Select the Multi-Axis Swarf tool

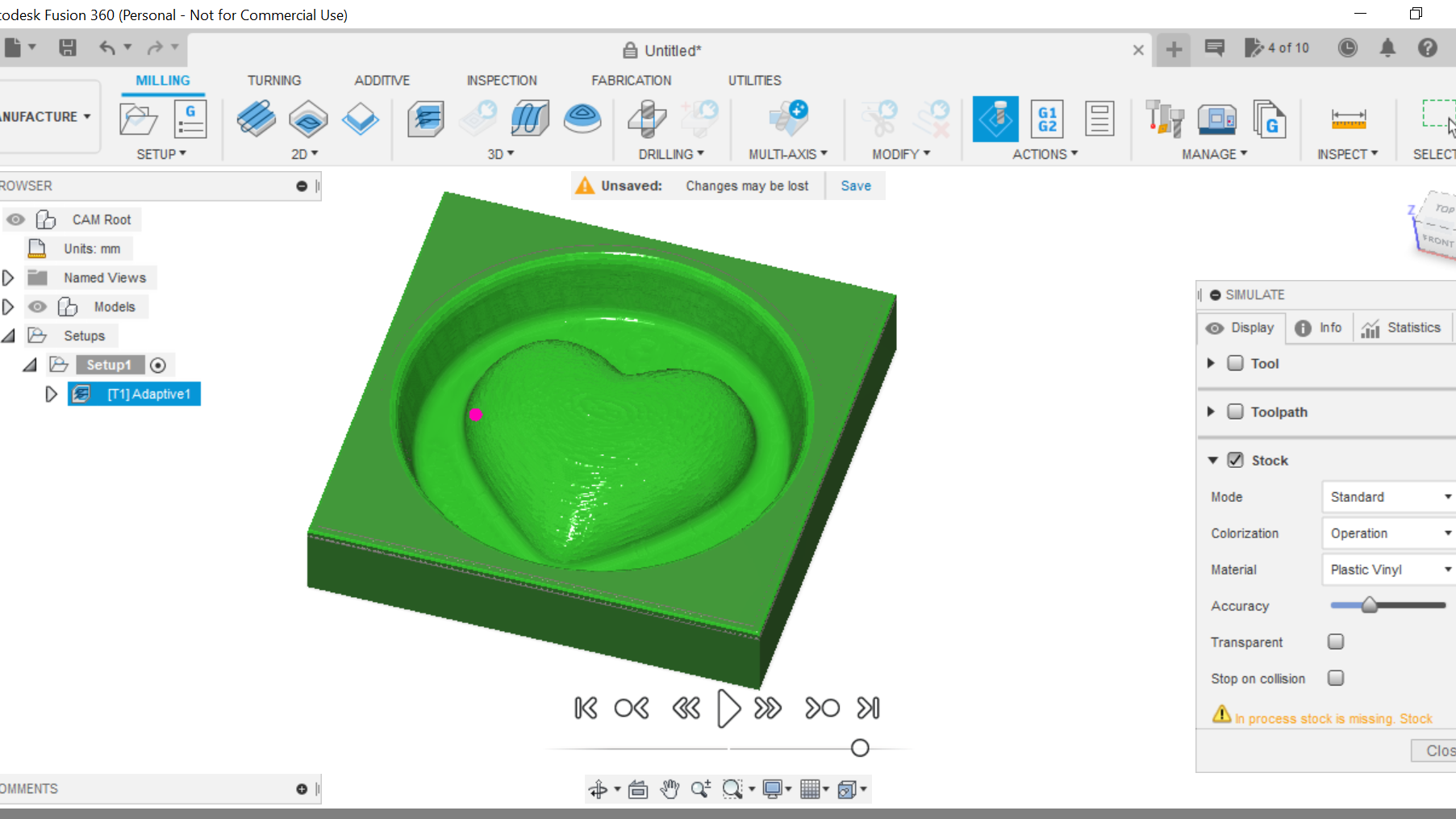(788, 119)
